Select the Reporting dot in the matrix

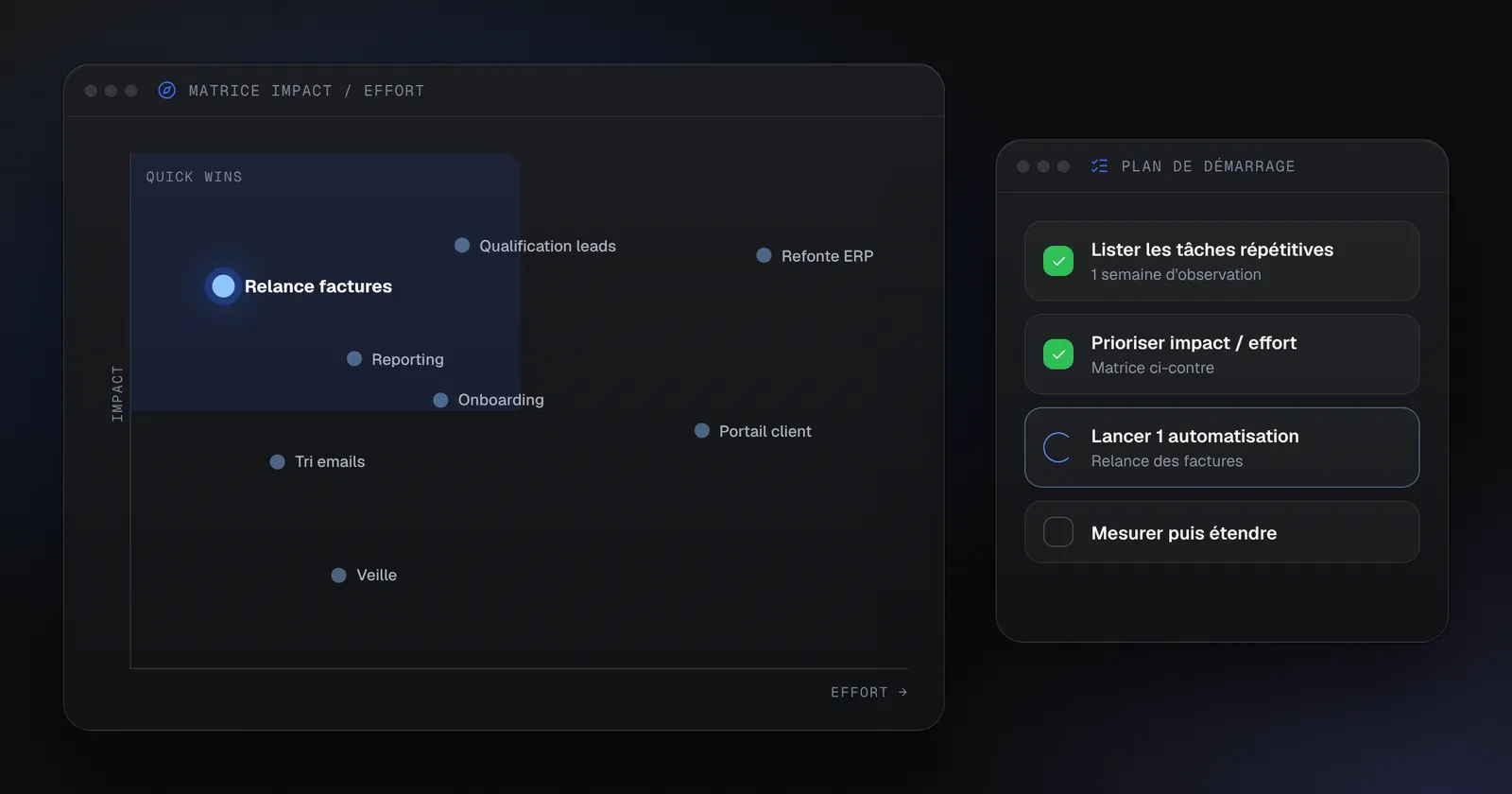click(x=354, y=359)
